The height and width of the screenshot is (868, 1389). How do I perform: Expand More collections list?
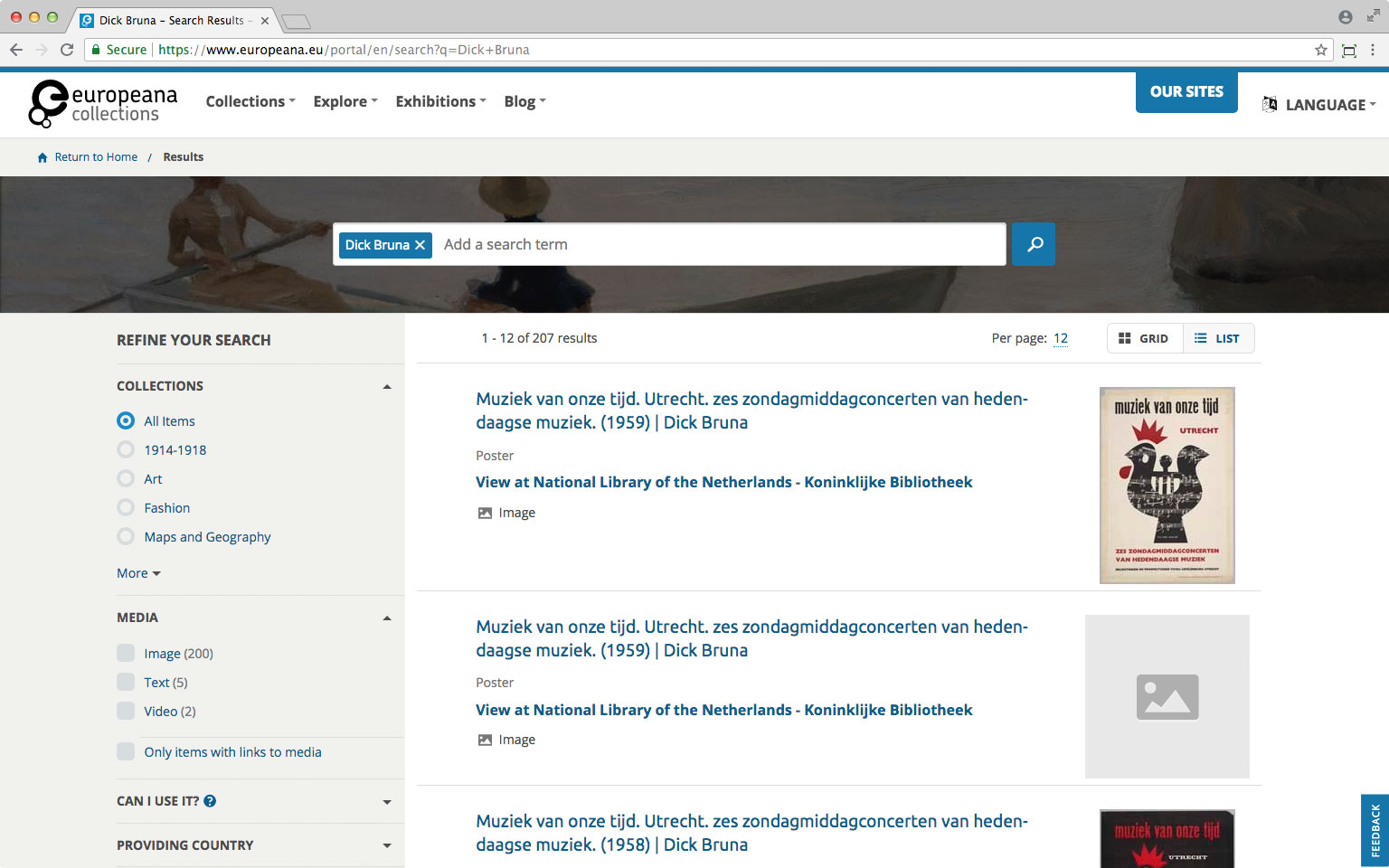point(138,573)
